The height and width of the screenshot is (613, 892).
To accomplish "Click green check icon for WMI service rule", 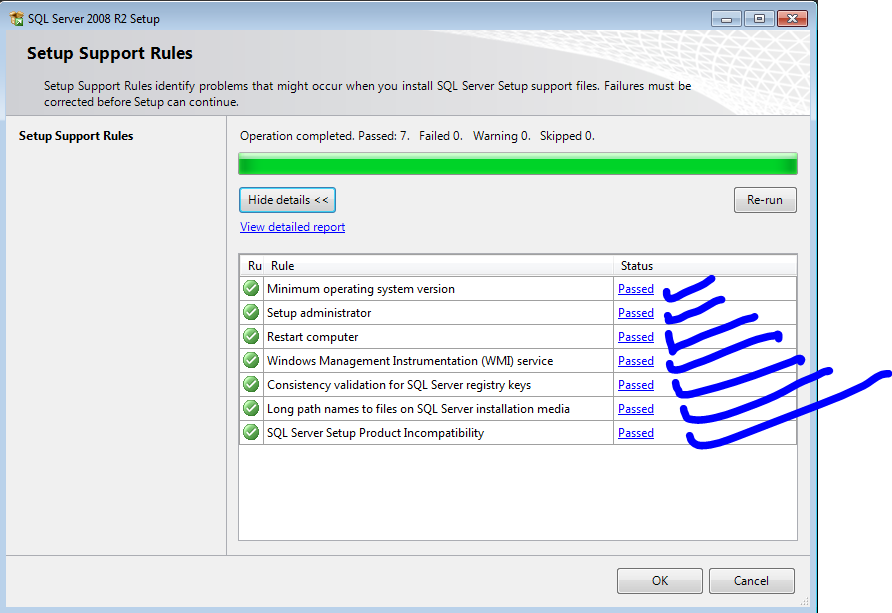I will pos(251,360).
